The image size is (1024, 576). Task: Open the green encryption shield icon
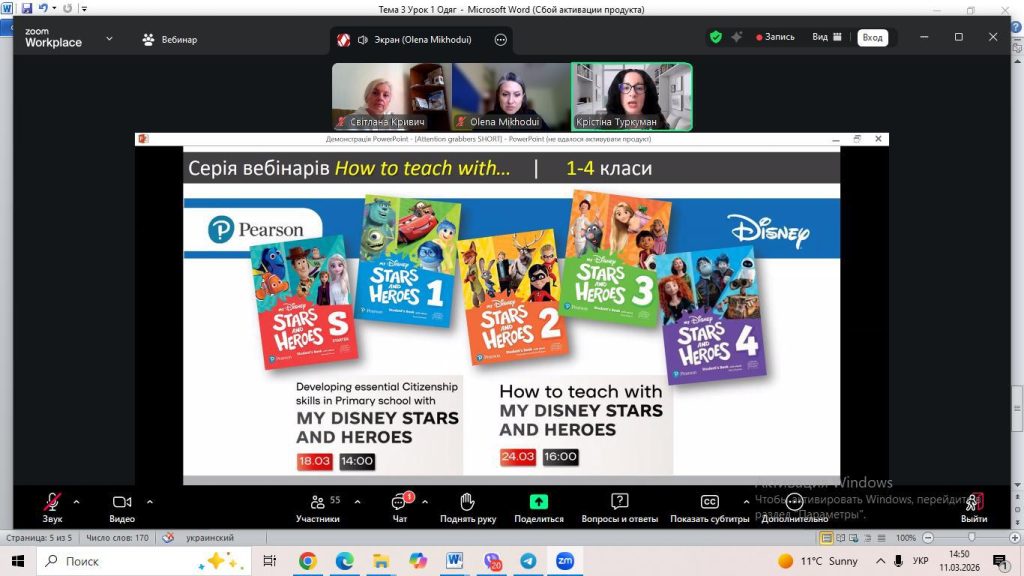(715, 37)
